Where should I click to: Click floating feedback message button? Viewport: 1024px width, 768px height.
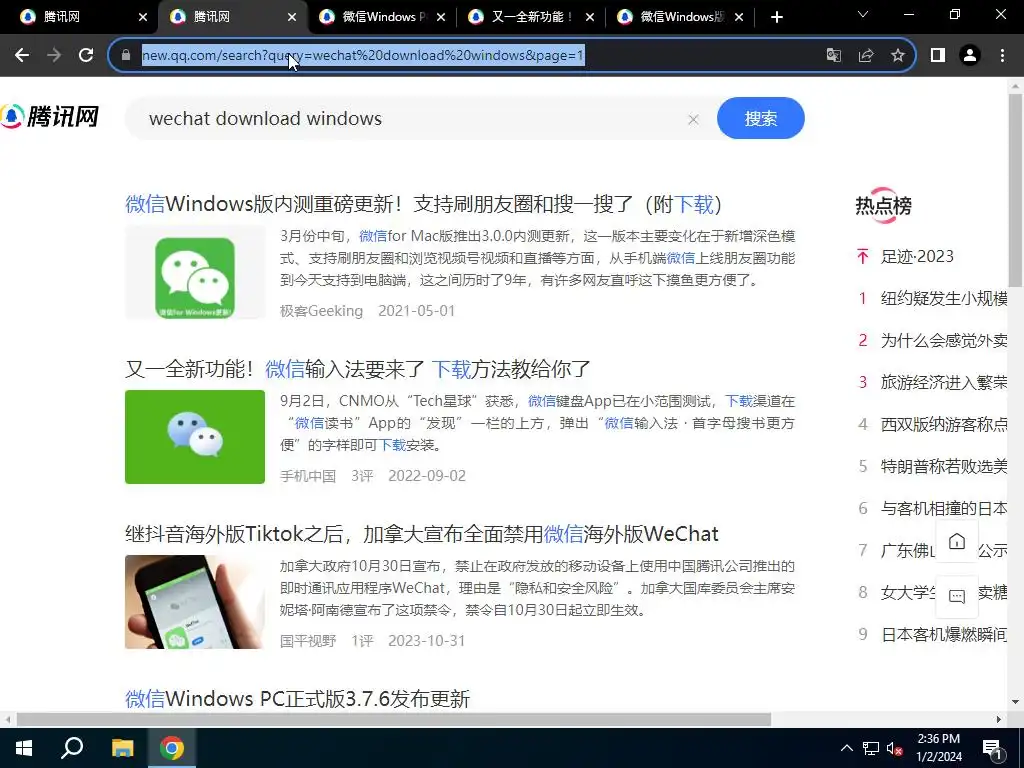coord(957,596)
